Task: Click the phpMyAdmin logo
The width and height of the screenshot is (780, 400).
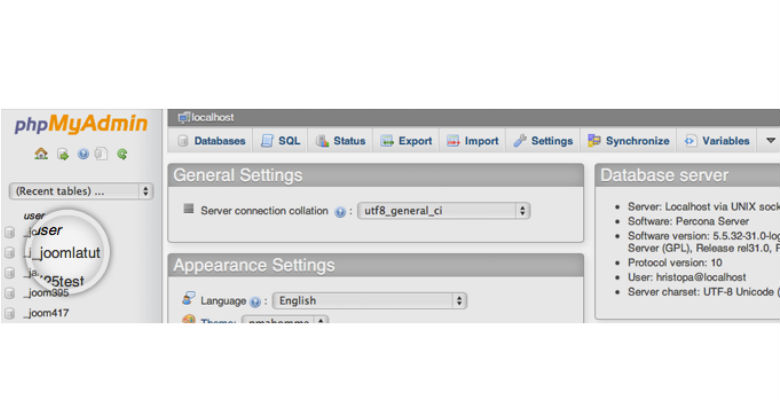Action: pyautogui.click(x=81, y=124)
